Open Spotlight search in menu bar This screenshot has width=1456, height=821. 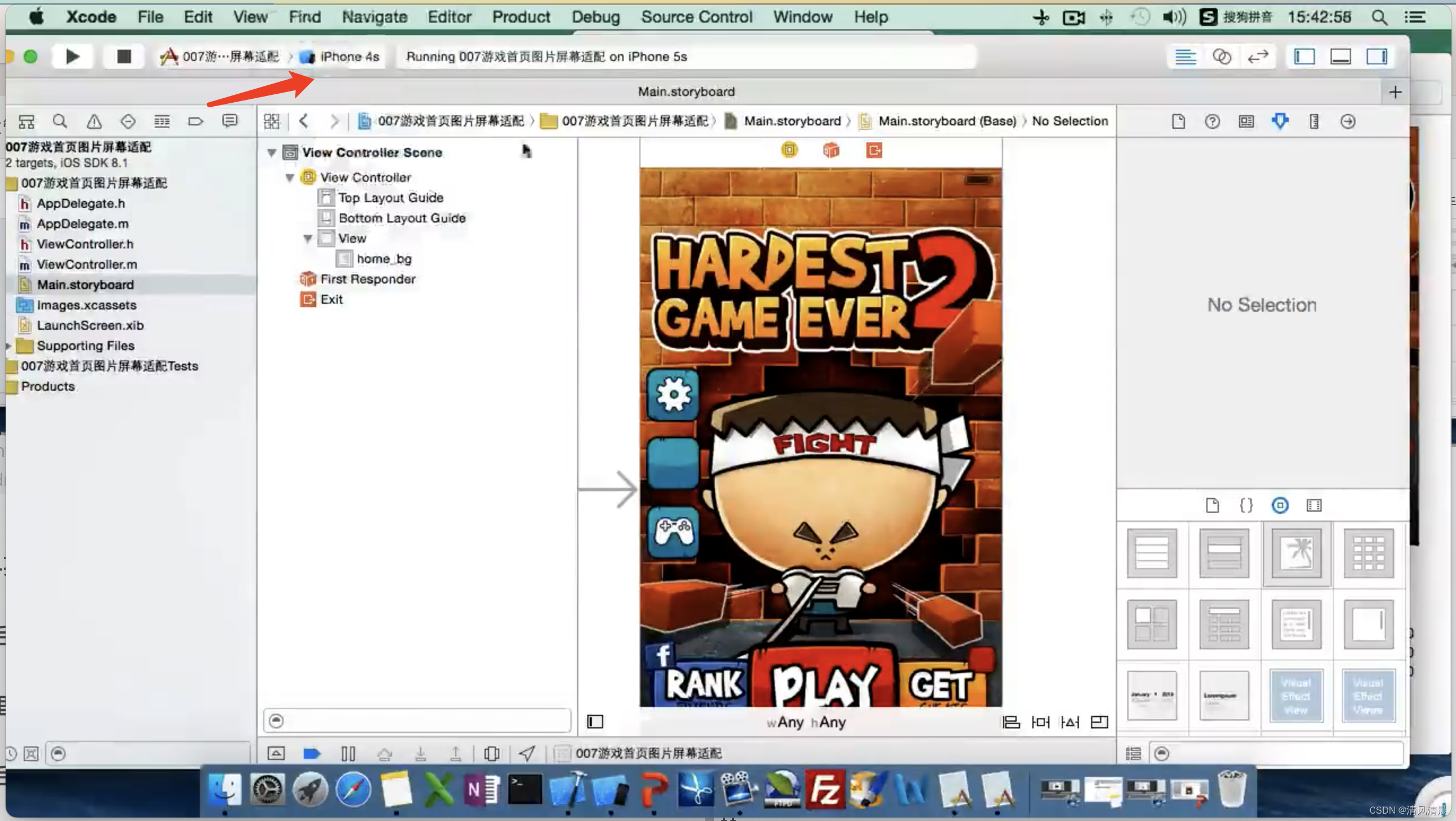point(1379,17)
